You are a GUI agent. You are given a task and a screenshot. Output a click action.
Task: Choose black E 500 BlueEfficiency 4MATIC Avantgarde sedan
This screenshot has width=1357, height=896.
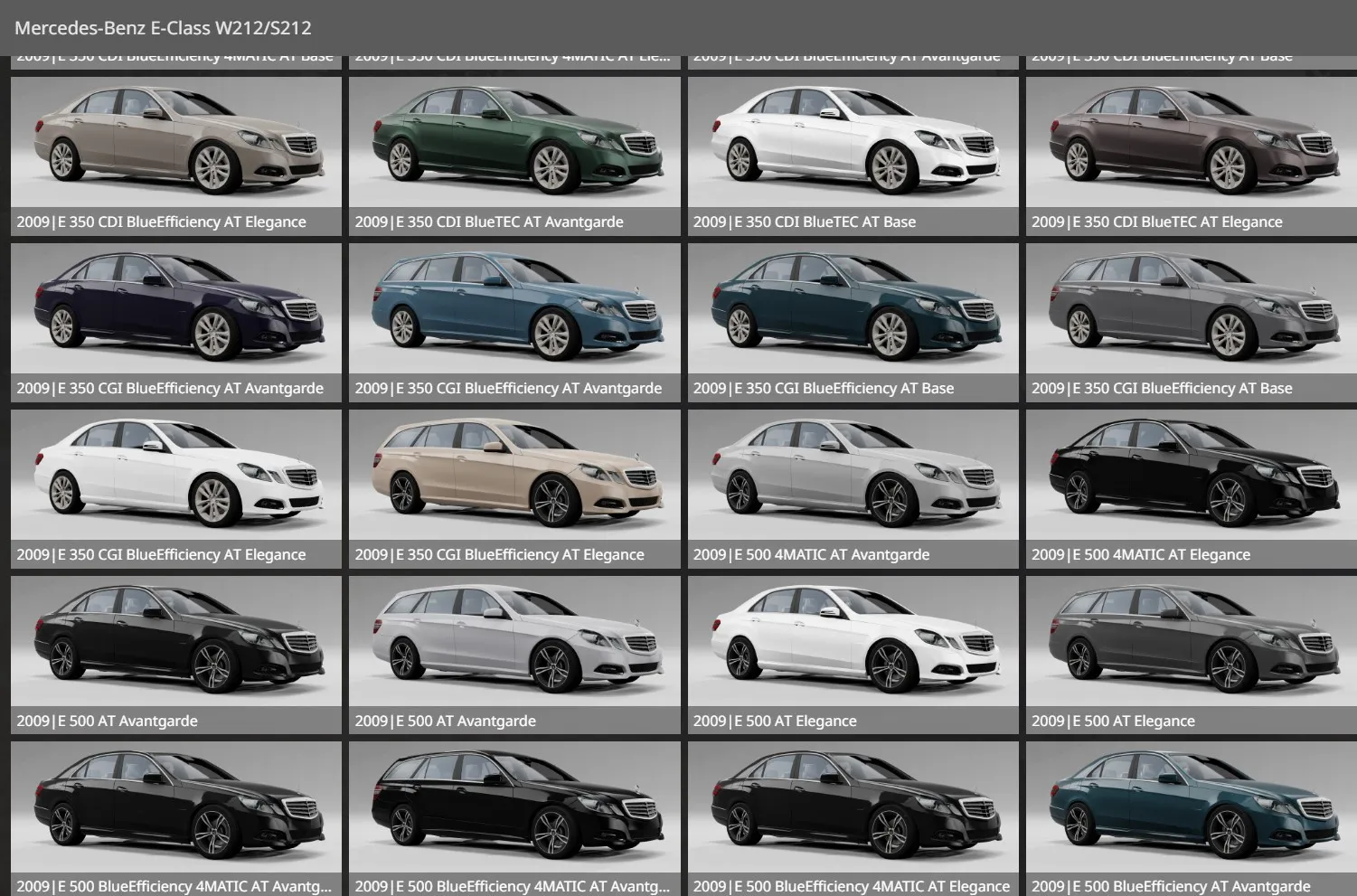(x=176, y=819)
